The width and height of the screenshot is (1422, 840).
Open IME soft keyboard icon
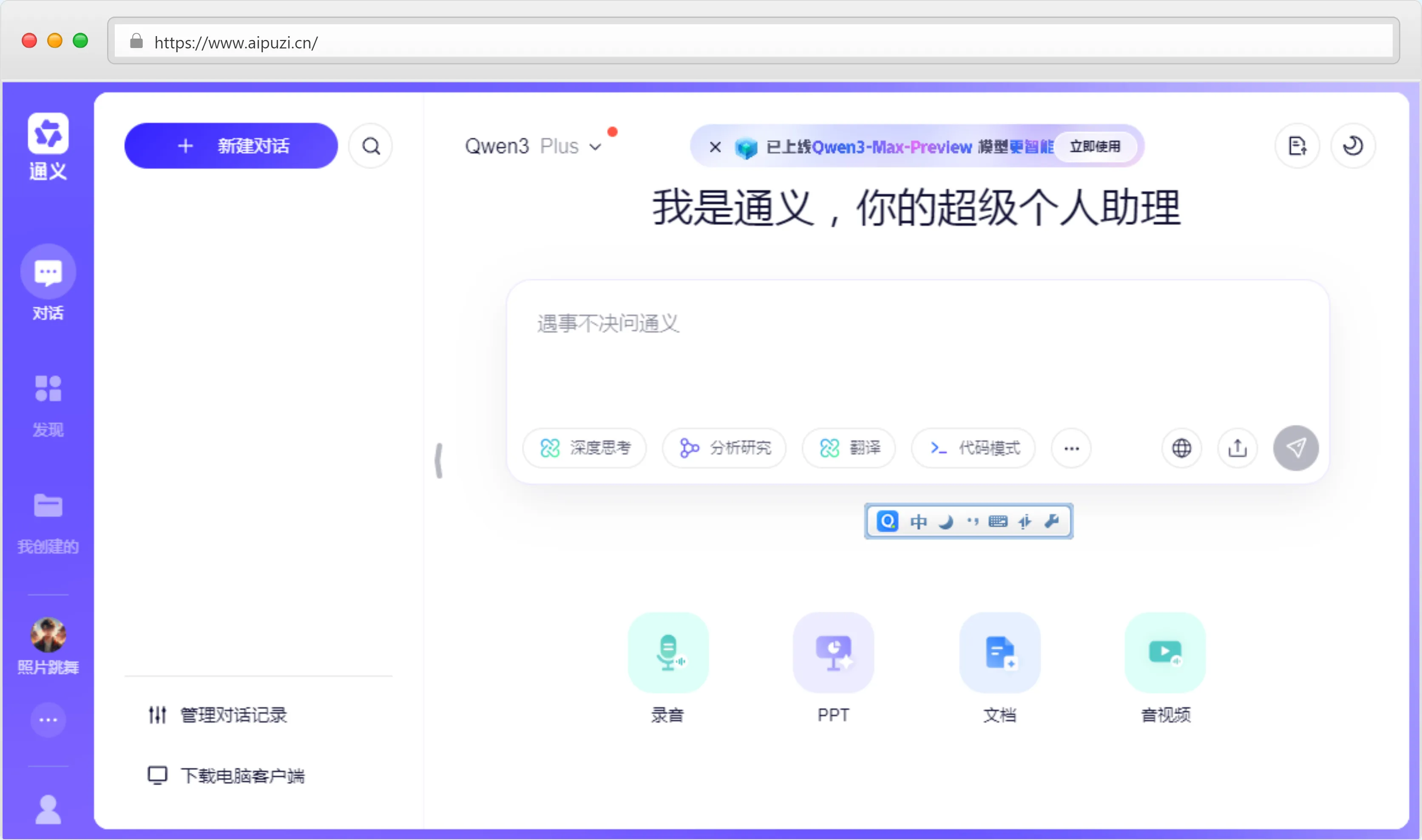pyautogui.click(x=998, y=521)
